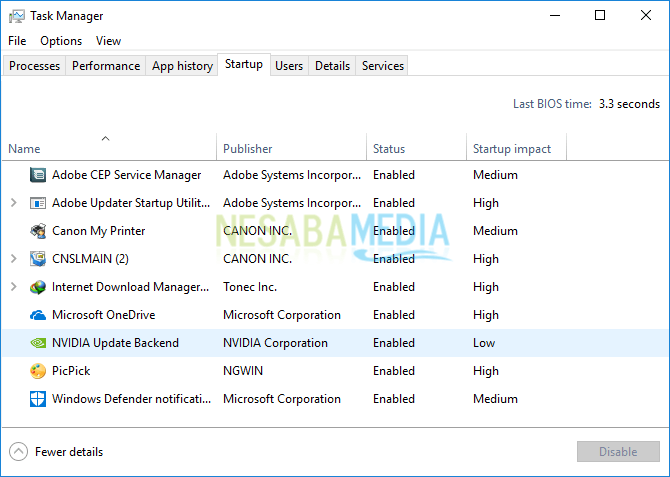Click the Low startup impact value
The width and height of the screenshot is (670, 477).
coord(484,343)
